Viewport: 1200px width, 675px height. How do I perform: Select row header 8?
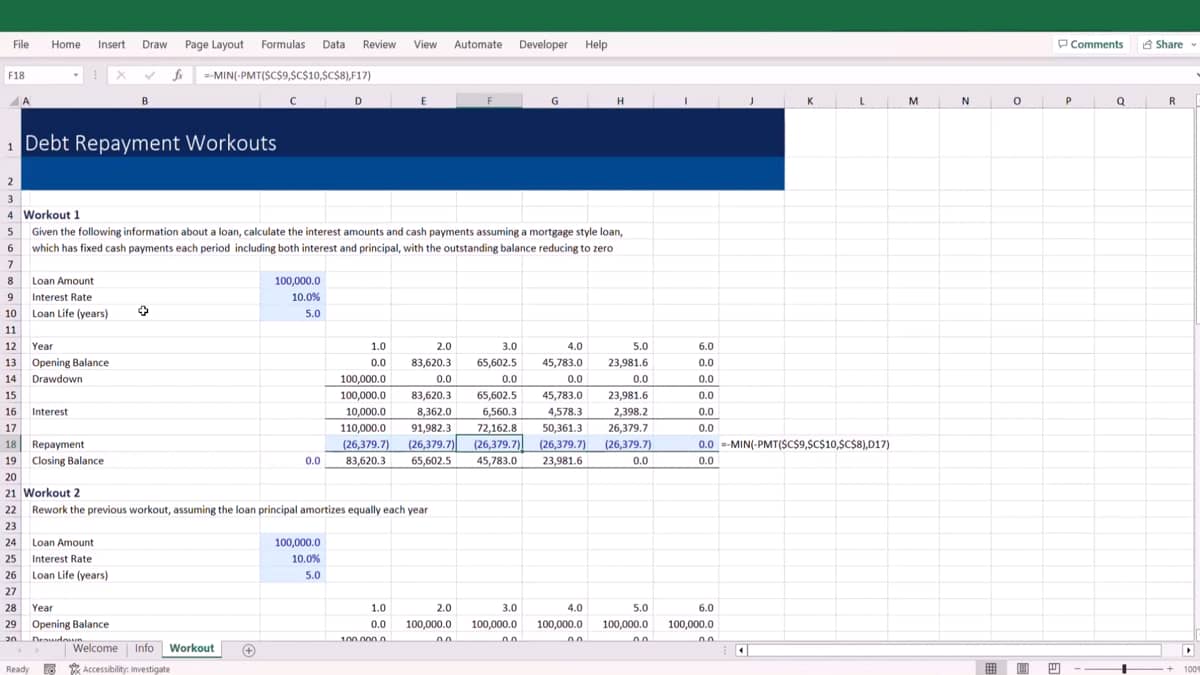(9, 281)
